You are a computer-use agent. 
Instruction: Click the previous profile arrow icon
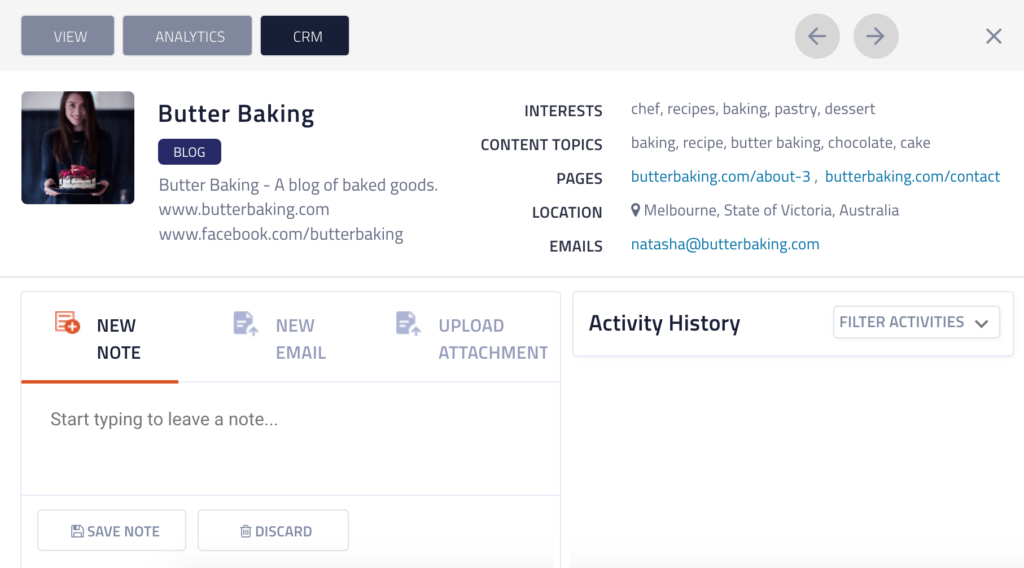pos(817,37)
